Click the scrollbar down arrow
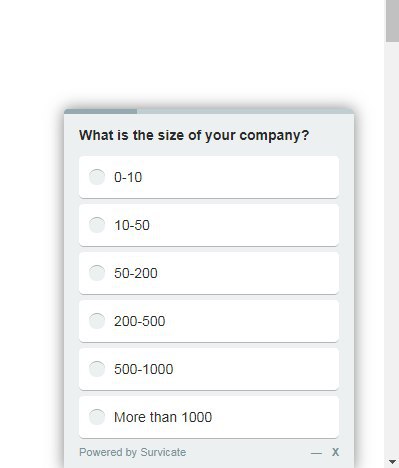 (392, 462)
